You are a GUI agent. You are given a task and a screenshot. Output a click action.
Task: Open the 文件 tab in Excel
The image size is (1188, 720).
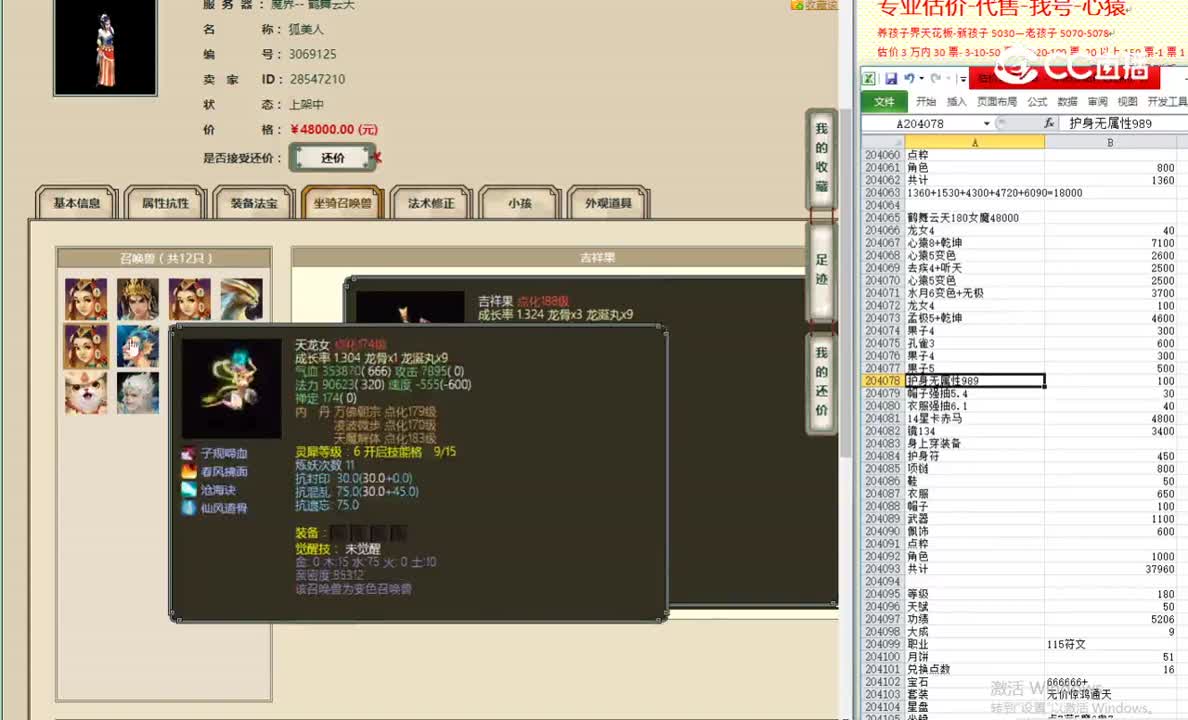click(x=884, y=102)
